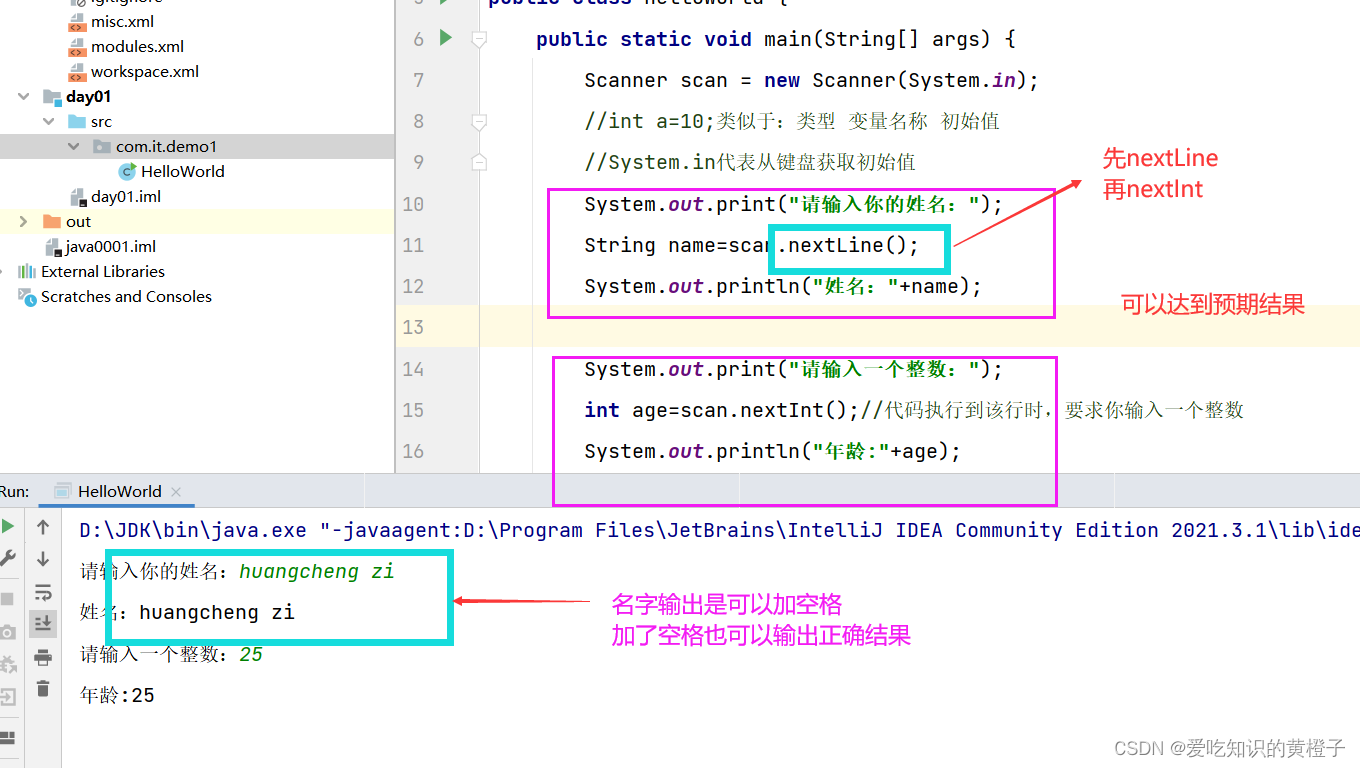Open workspace.xml in the project tree
The height and width of the screenshot is (768, 1360).
pos(144,72)
